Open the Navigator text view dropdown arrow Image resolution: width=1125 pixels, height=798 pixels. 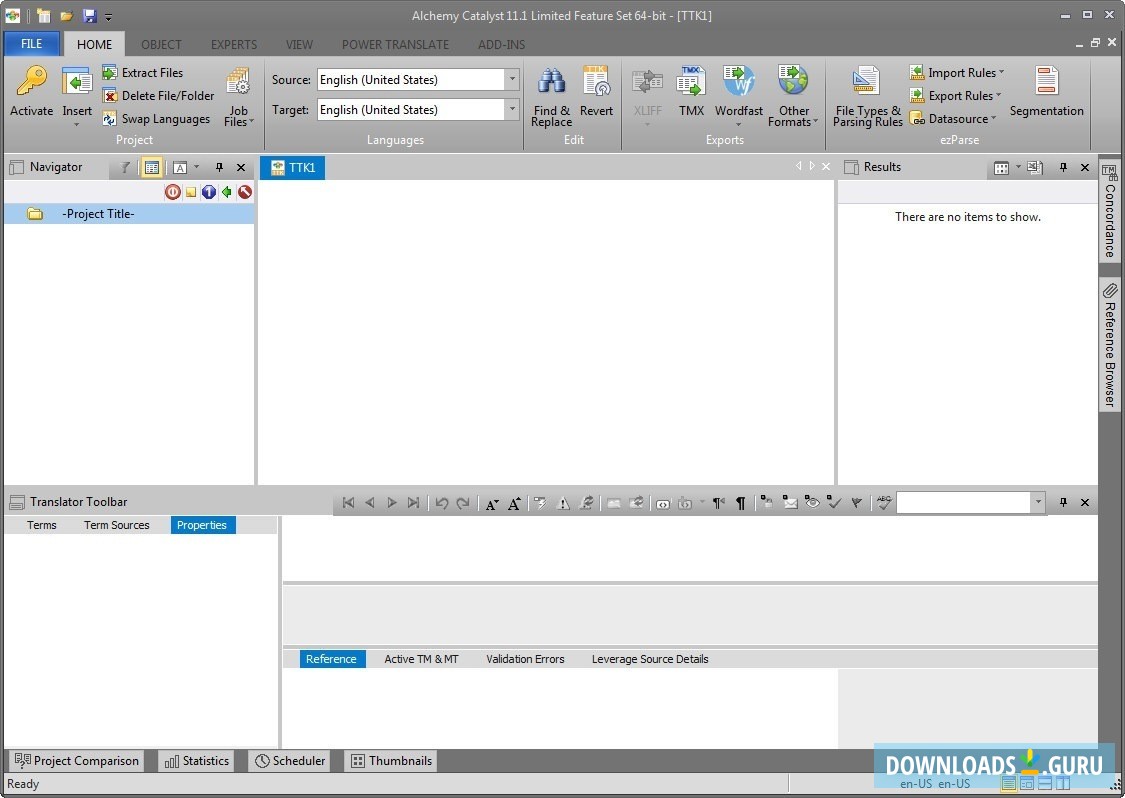pyautogui.click(x=197, y=167)
